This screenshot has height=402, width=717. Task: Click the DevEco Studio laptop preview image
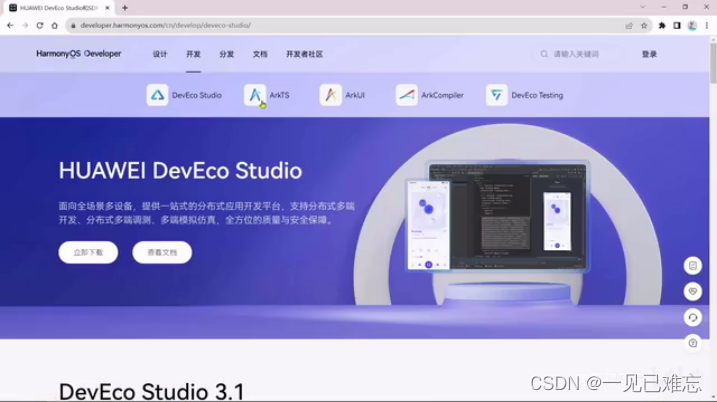[508, 216]
